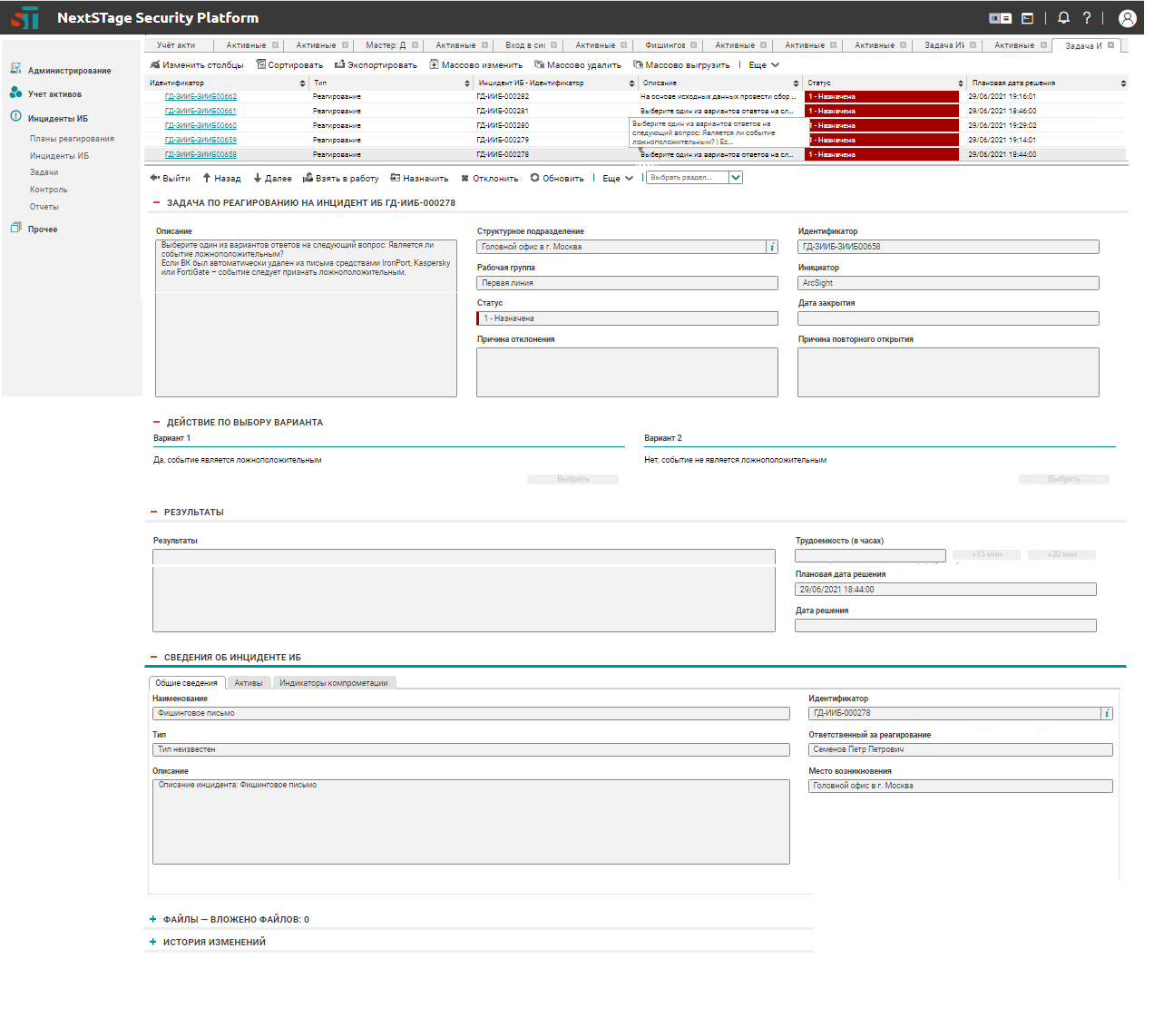
Task: Expand the История изменений section
Action: pyautogui.click(x=153, y=943)
